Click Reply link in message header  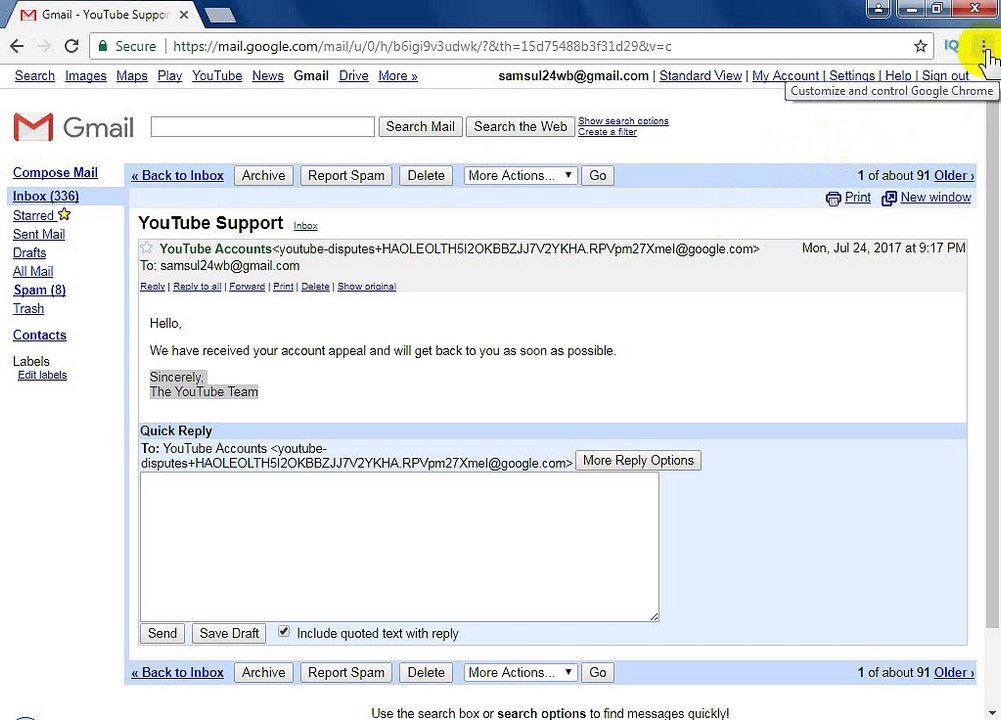coord(153,287)
